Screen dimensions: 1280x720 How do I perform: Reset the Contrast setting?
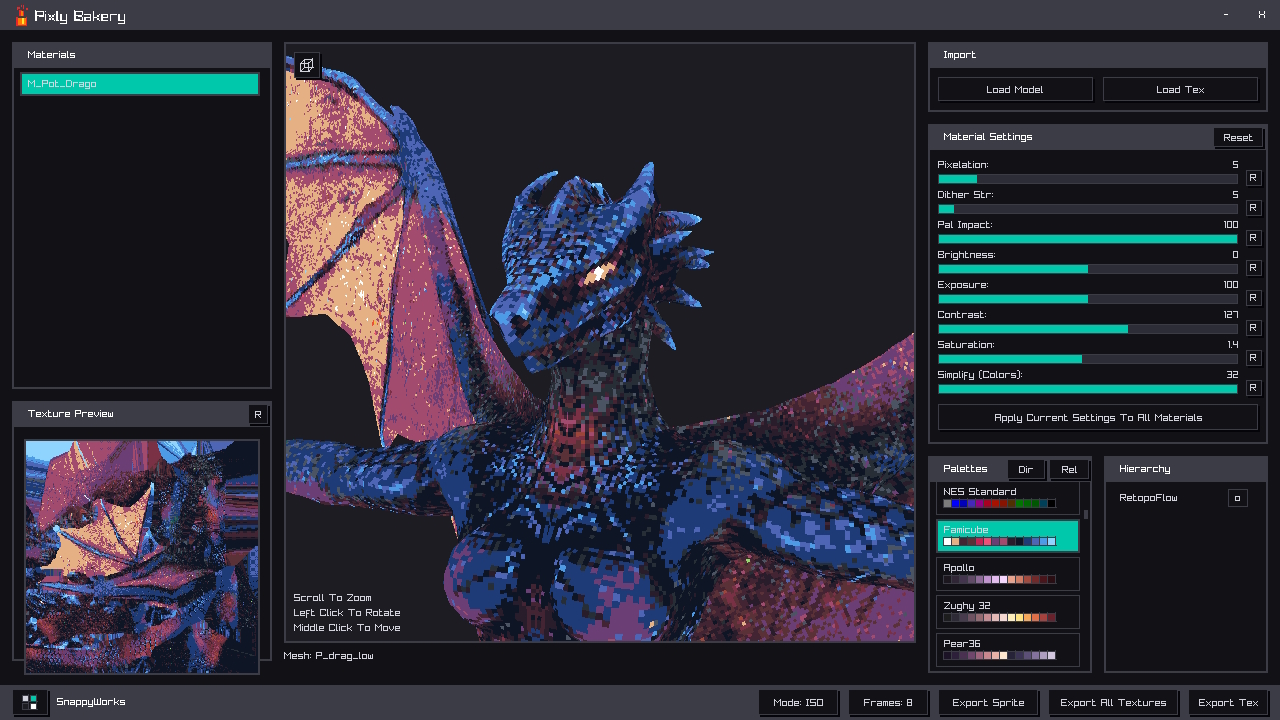click(1253, 328)
